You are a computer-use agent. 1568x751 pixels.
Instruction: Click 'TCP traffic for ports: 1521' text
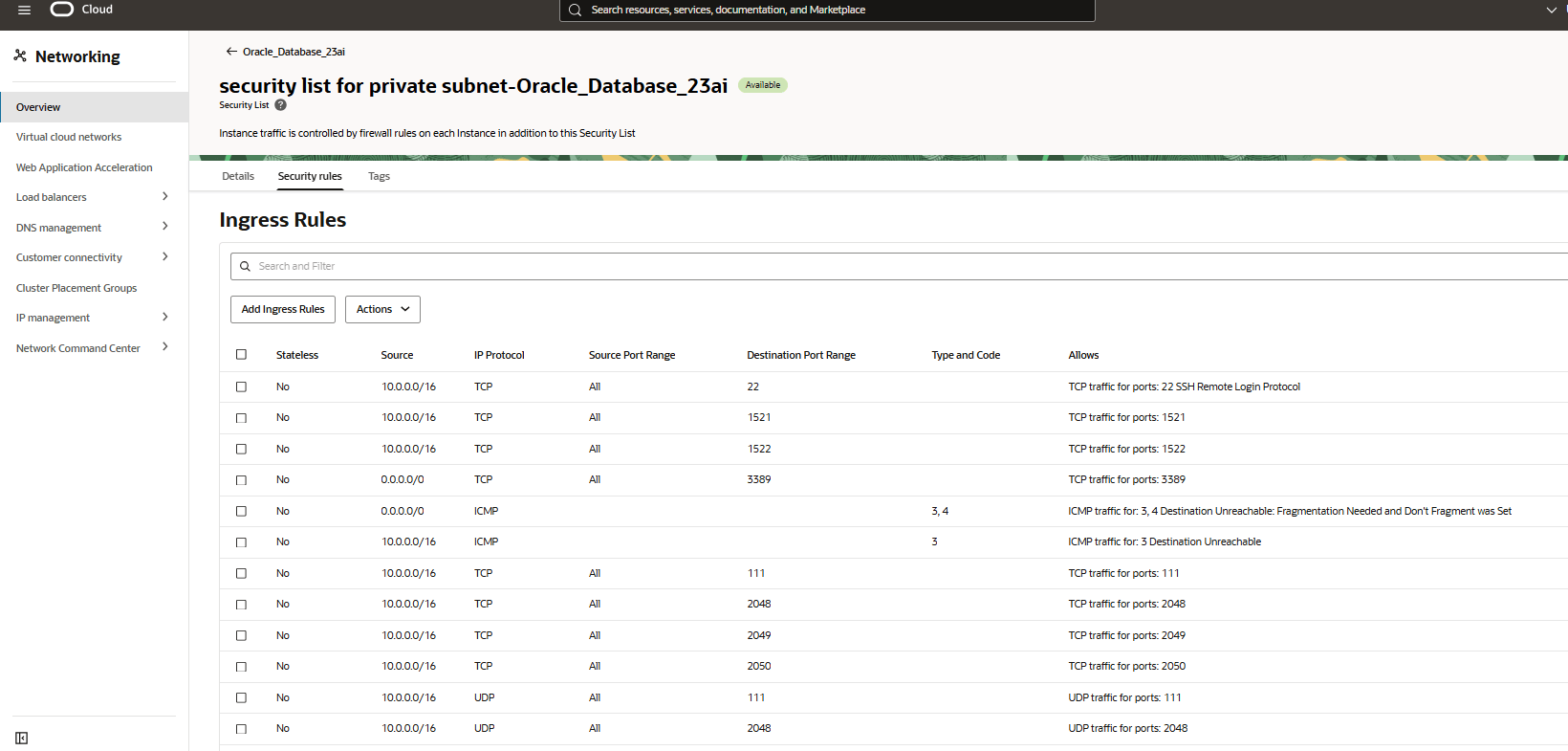coord(1126,417)
